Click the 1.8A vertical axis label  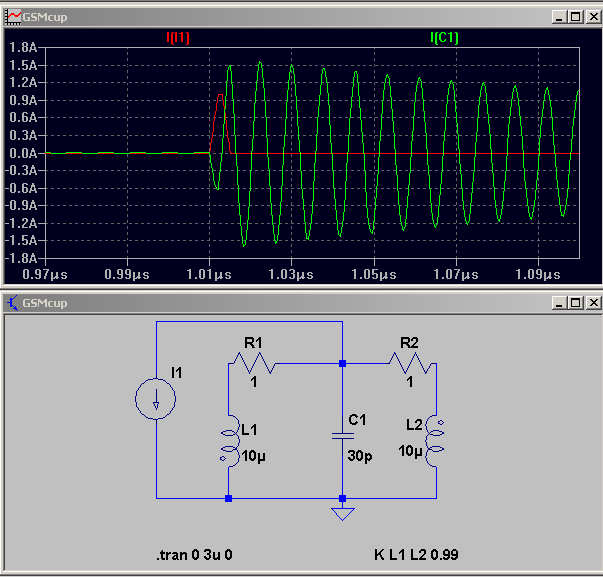tap(23, 48)
